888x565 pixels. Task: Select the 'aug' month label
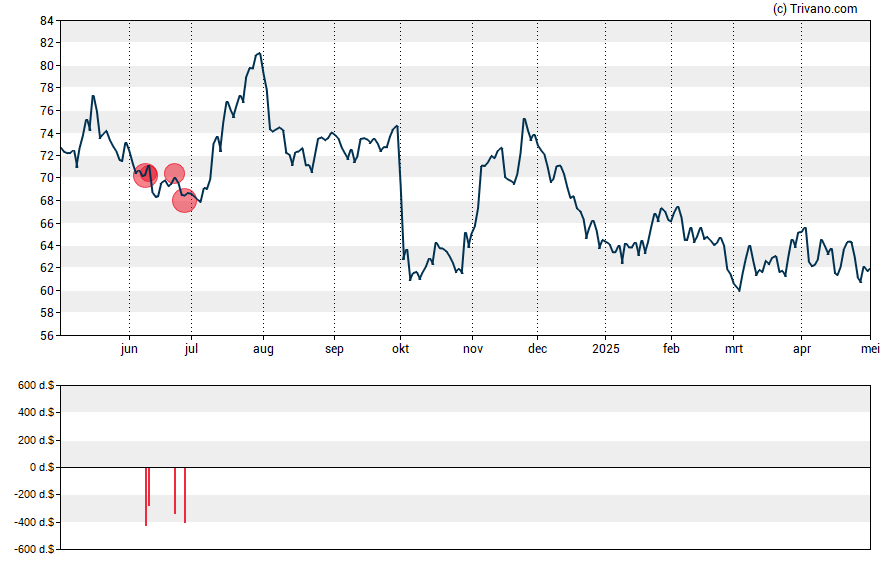263,349
